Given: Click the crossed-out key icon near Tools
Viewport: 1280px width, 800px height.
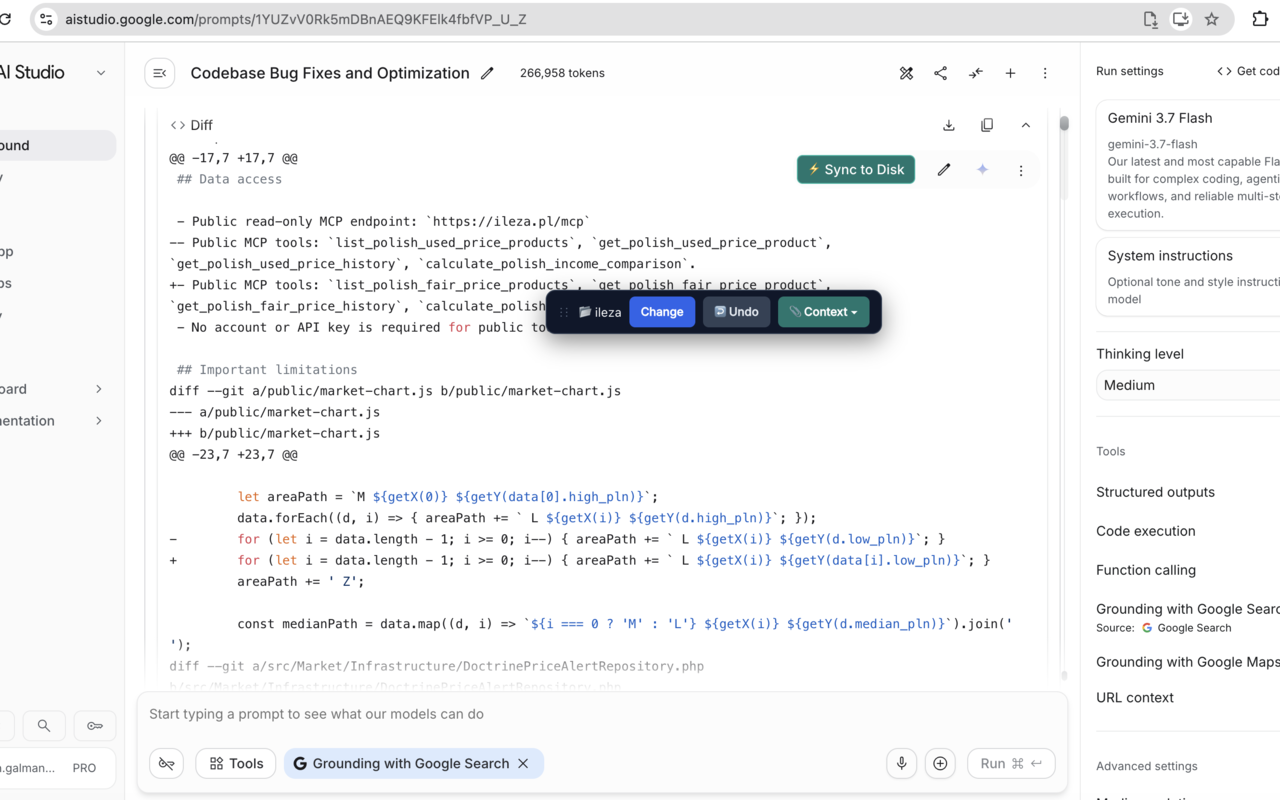Looking at the screenshot, I should pos(167,763).
